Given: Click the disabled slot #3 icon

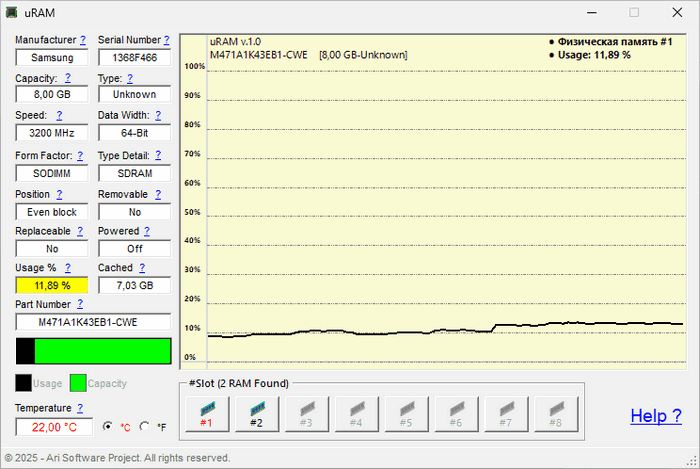Looking at the screenshot, I should coord(306,414).
